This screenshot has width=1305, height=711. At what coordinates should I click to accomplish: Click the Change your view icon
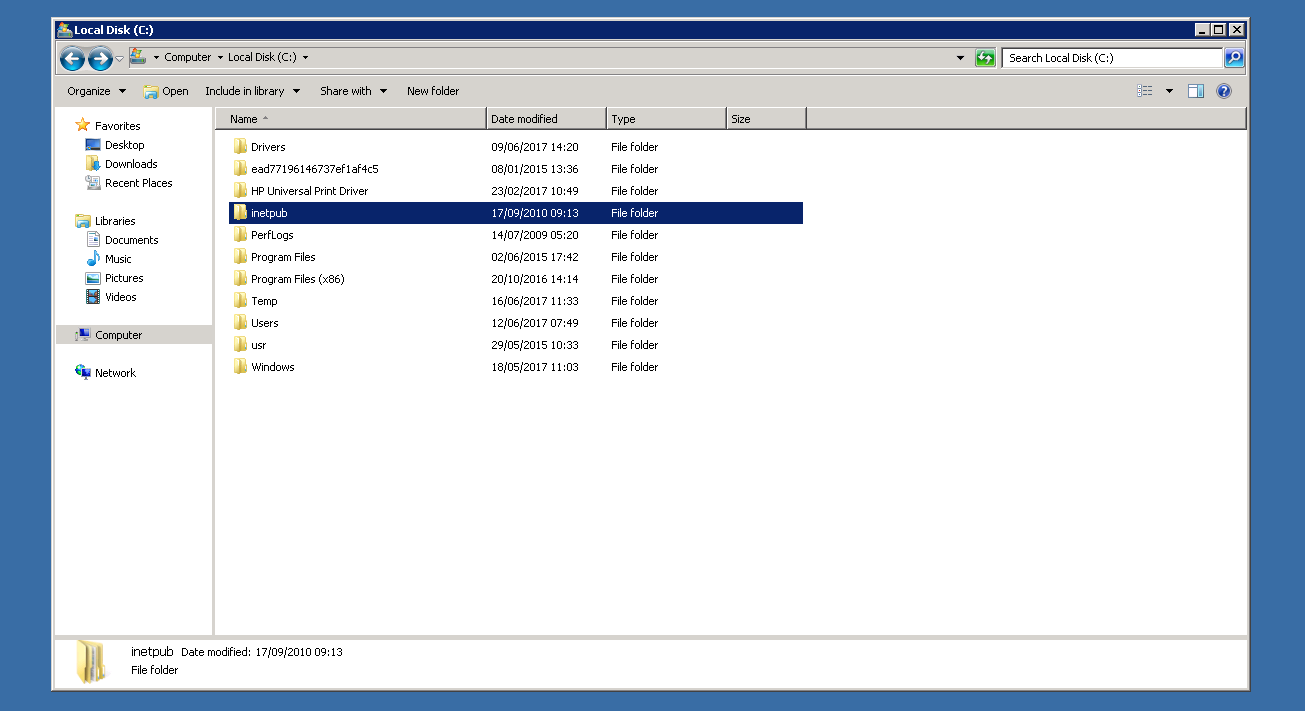1145,91
